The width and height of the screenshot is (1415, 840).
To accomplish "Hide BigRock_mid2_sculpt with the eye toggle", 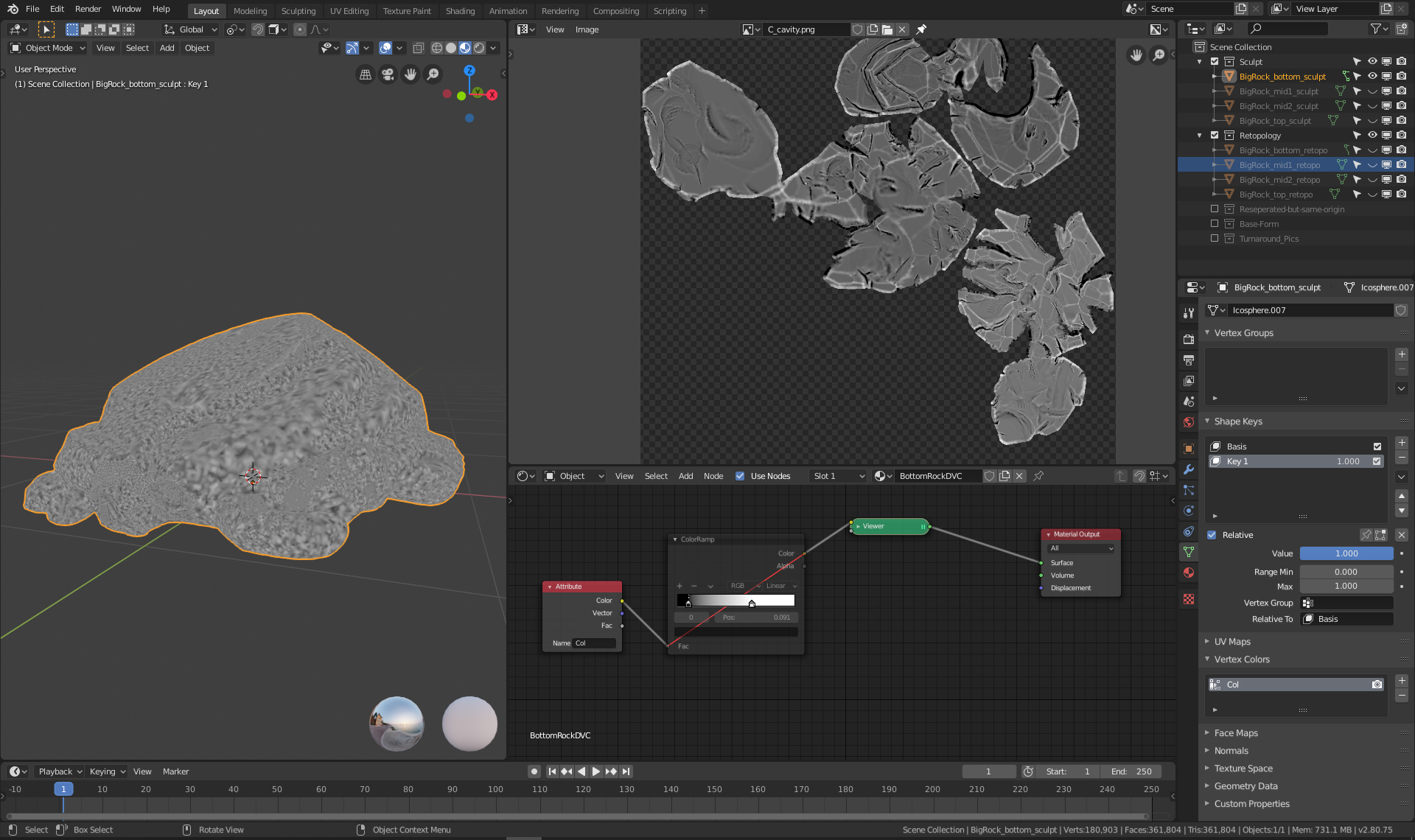I will [x=1372, y=105].
